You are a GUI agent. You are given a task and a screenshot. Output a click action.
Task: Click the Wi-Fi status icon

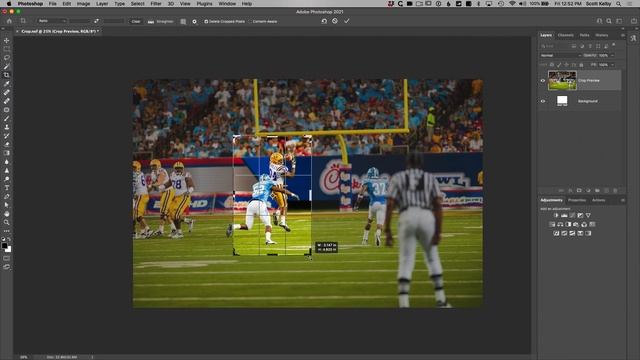pyautogui.click(x=512, y=4)
